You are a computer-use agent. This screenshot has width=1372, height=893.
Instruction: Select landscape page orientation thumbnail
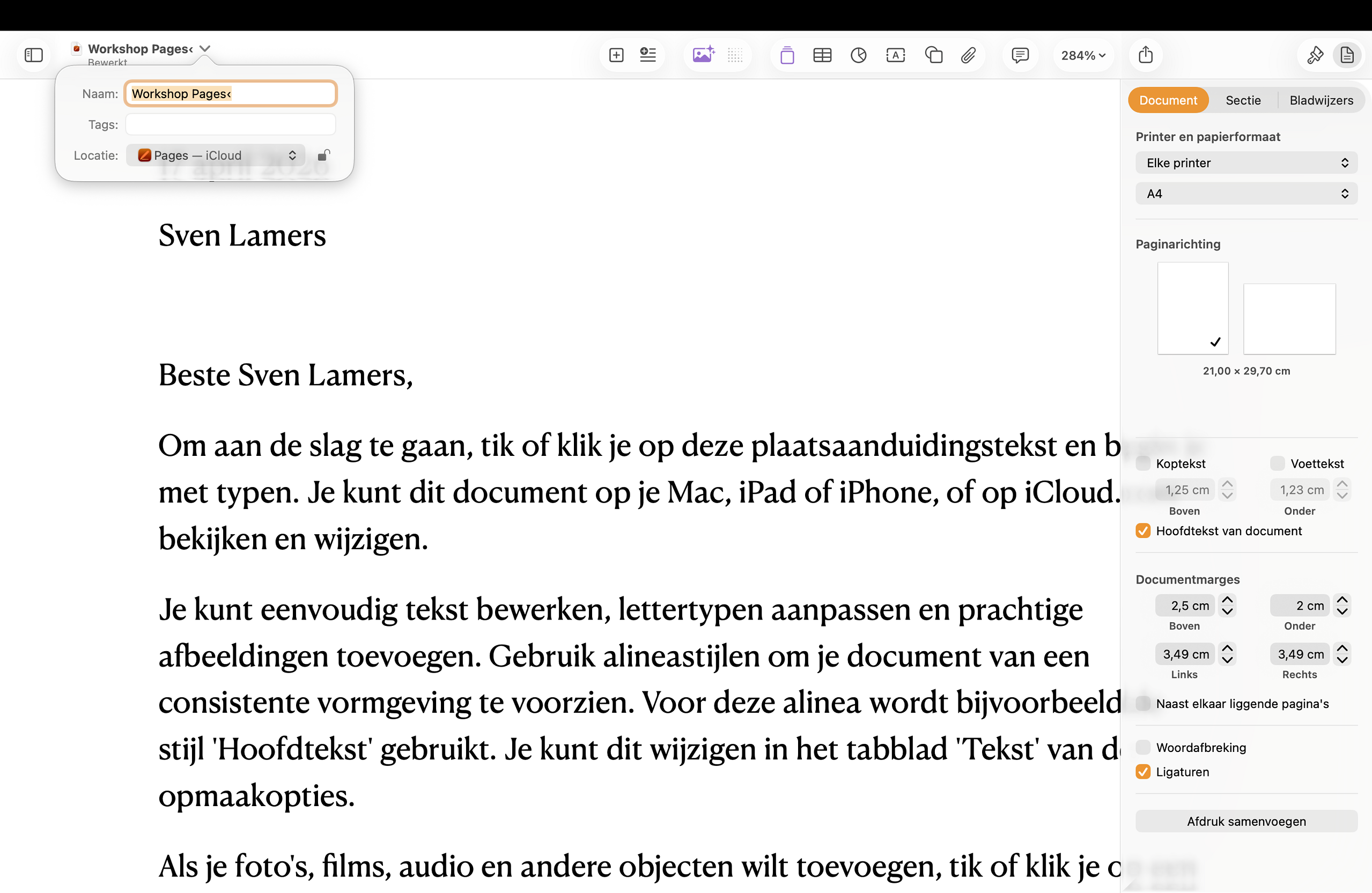(x=1289, y=319)
